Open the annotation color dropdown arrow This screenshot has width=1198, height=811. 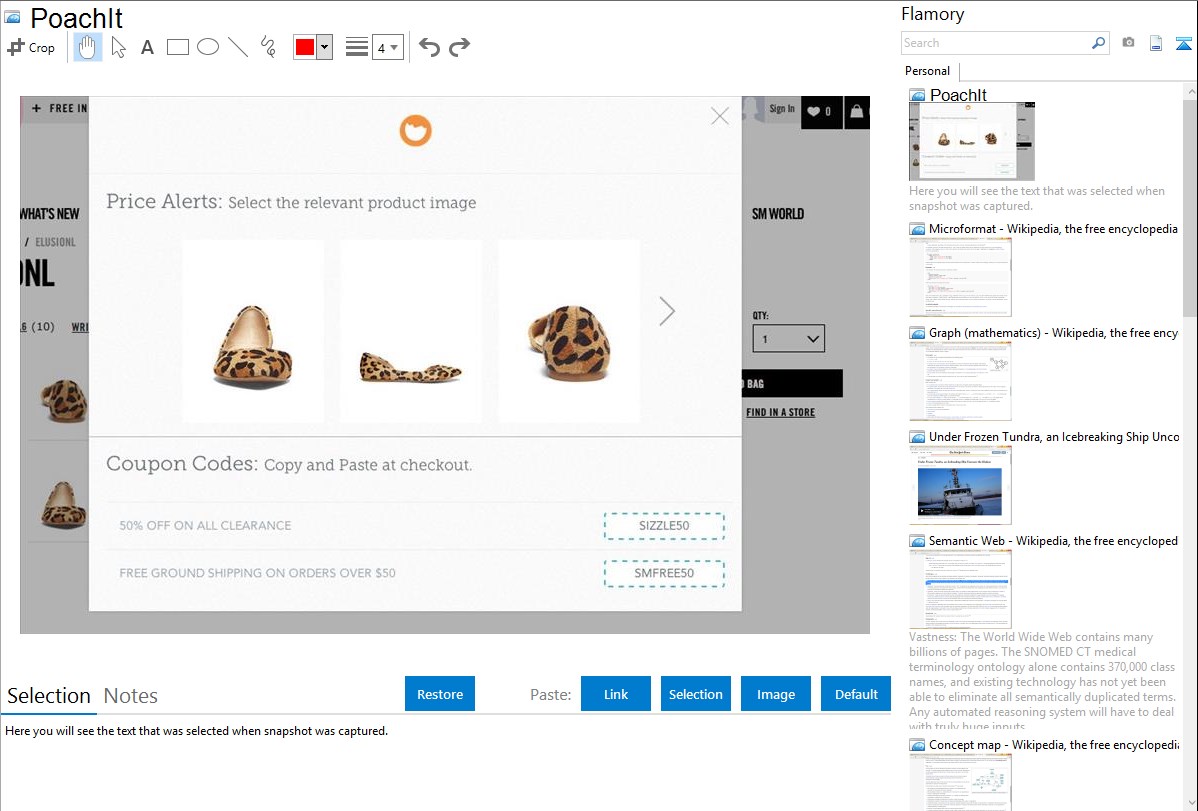pyautogui.click(x=325, y=47)
